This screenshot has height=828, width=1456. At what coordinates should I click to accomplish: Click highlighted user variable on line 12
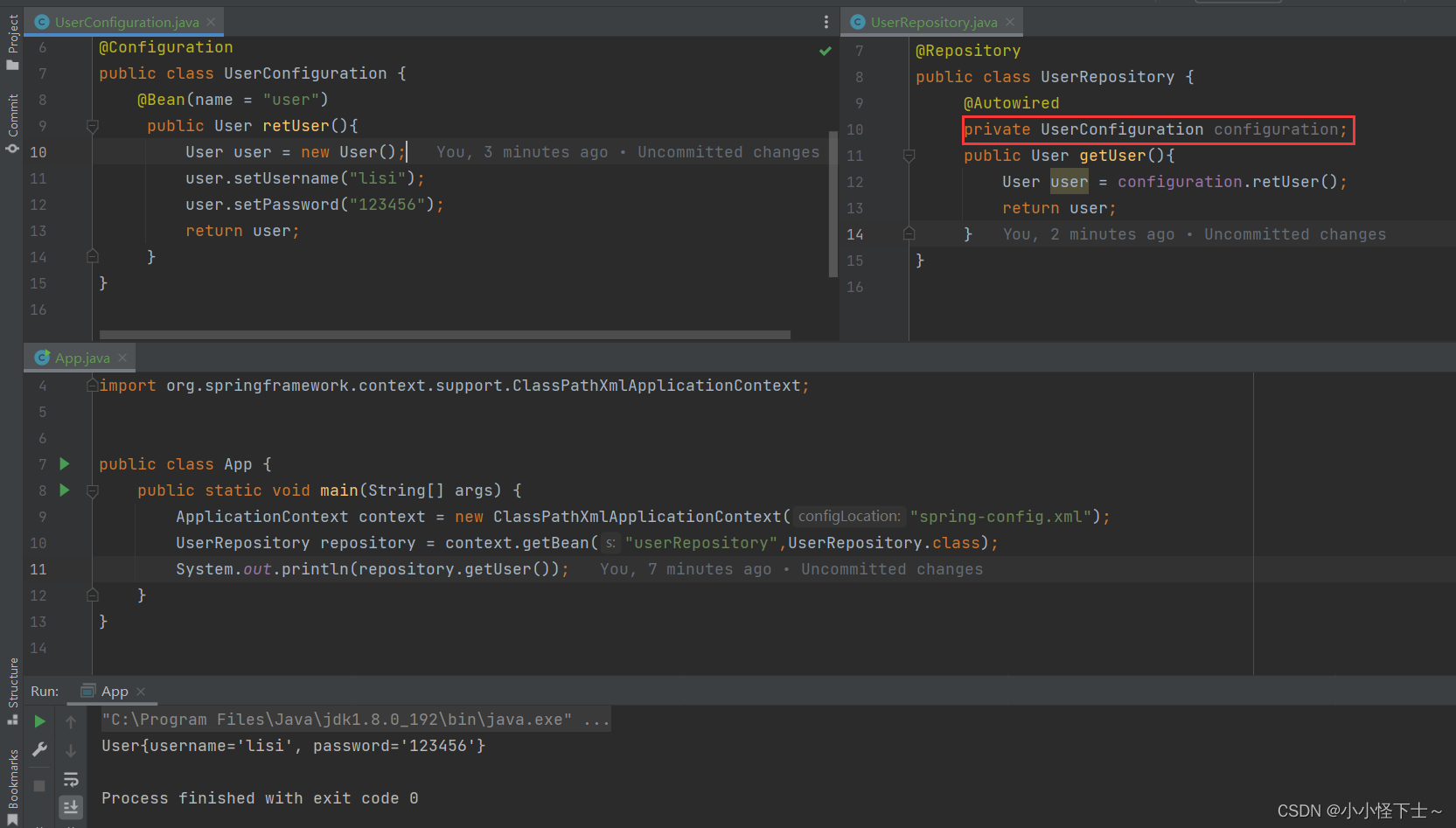pyautogui.click(x=1069, y=182)
